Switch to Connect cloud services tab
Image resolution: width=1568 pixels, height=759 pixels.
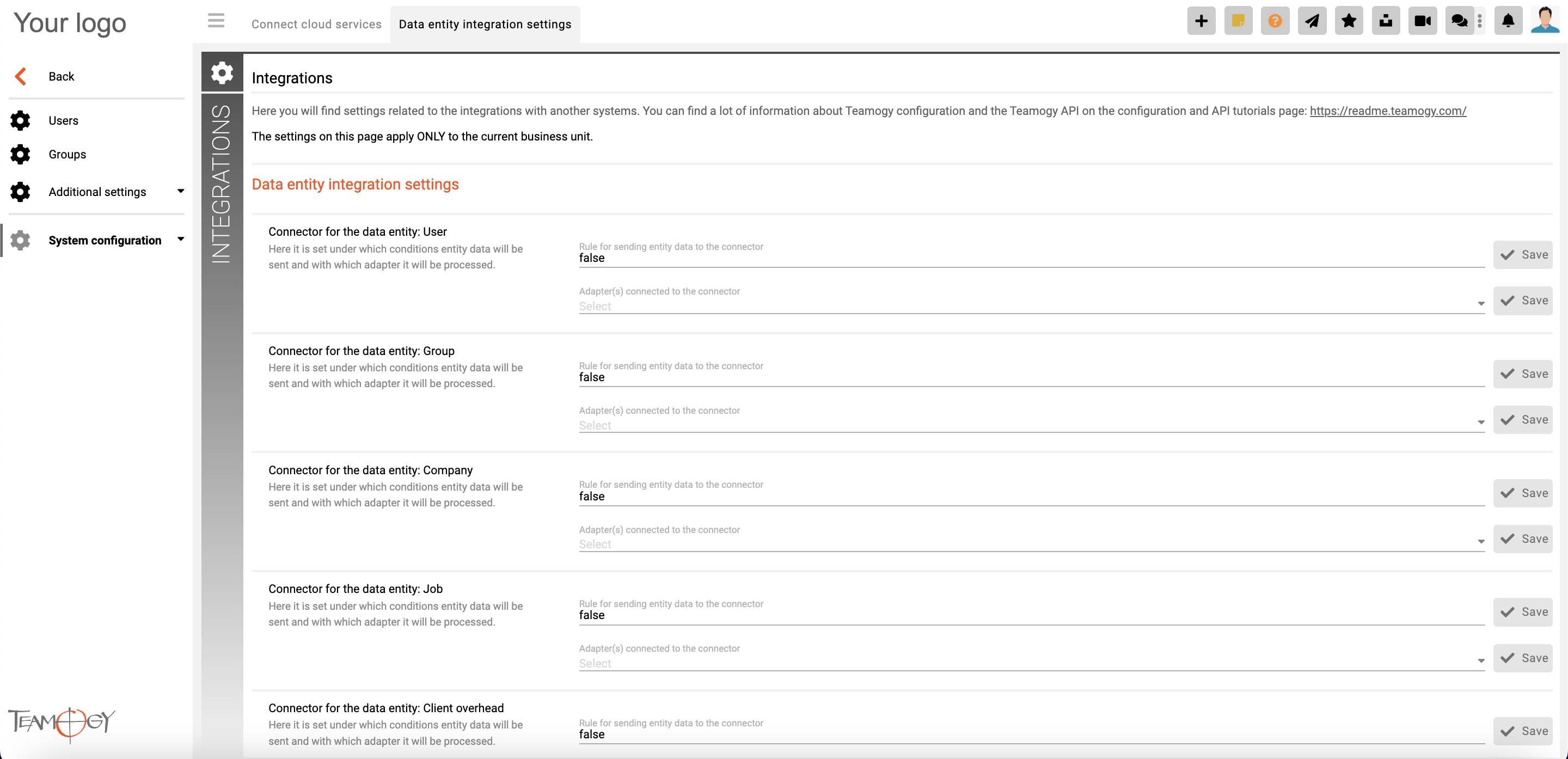pos(316,25)
